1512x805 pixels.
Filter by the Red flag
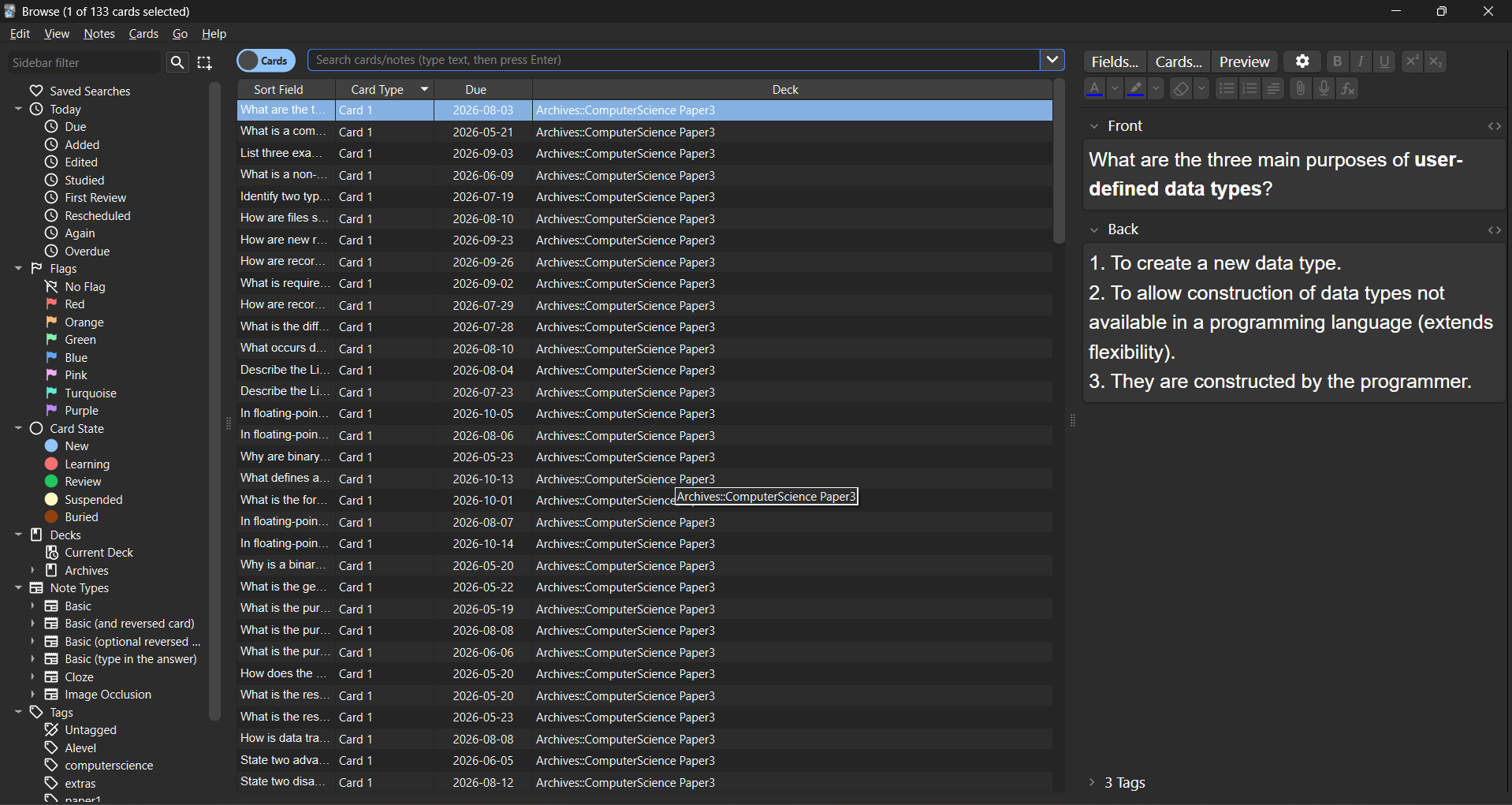point(65,304)
